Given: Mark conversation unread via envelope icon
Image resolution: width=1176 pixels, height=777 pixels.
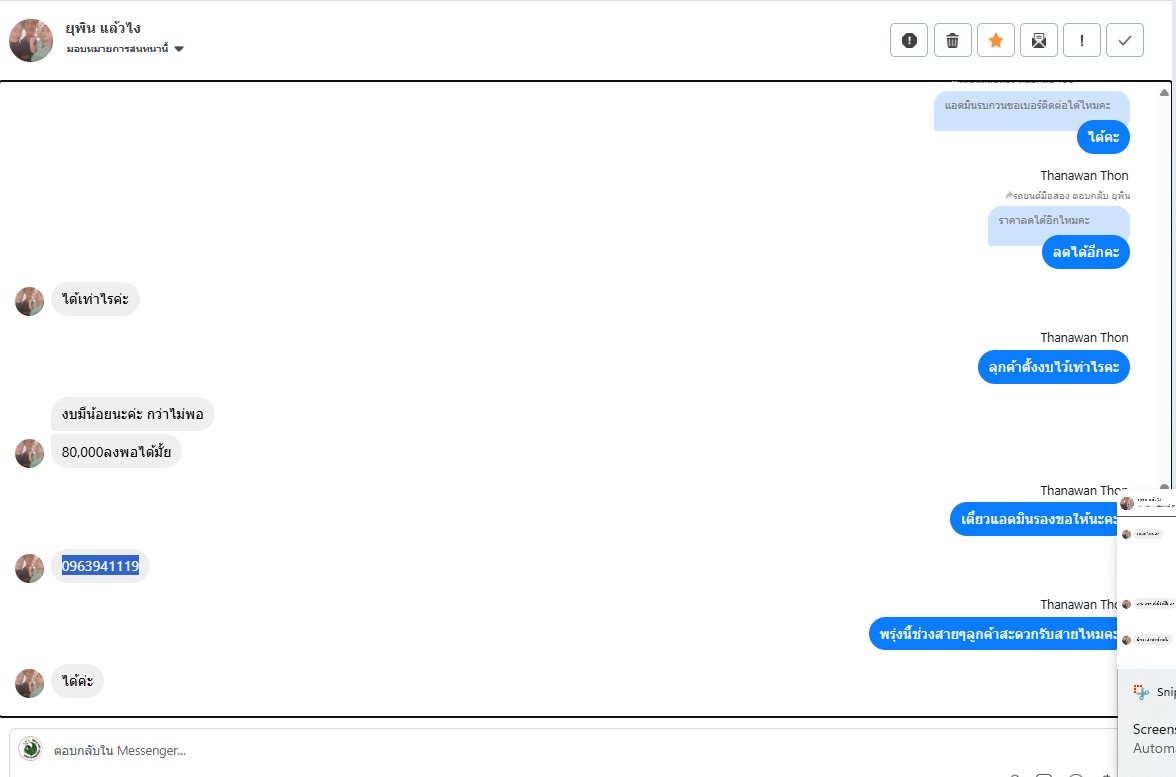Looking at the screenshot, I should [1039, 40].
